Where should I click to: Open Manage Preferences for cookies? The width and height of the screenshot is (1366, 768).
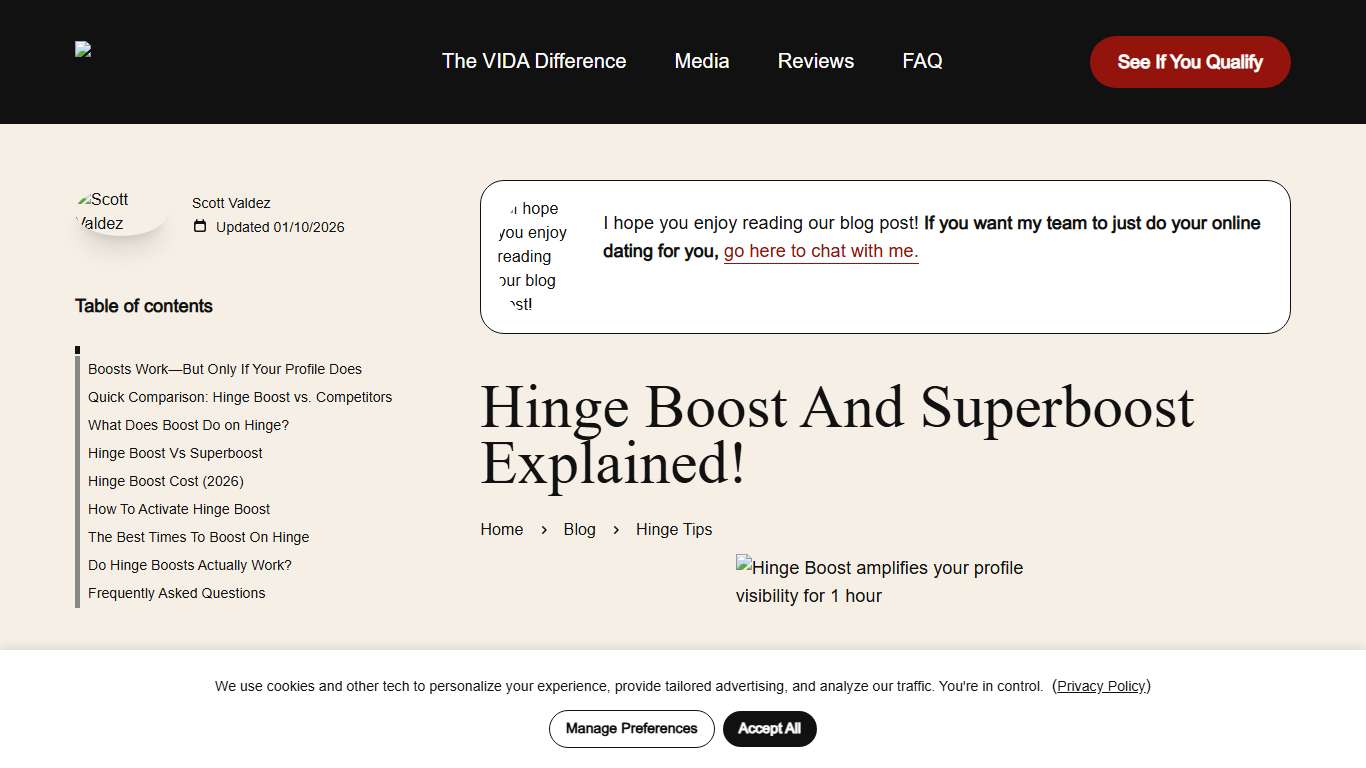click(631, 729)
